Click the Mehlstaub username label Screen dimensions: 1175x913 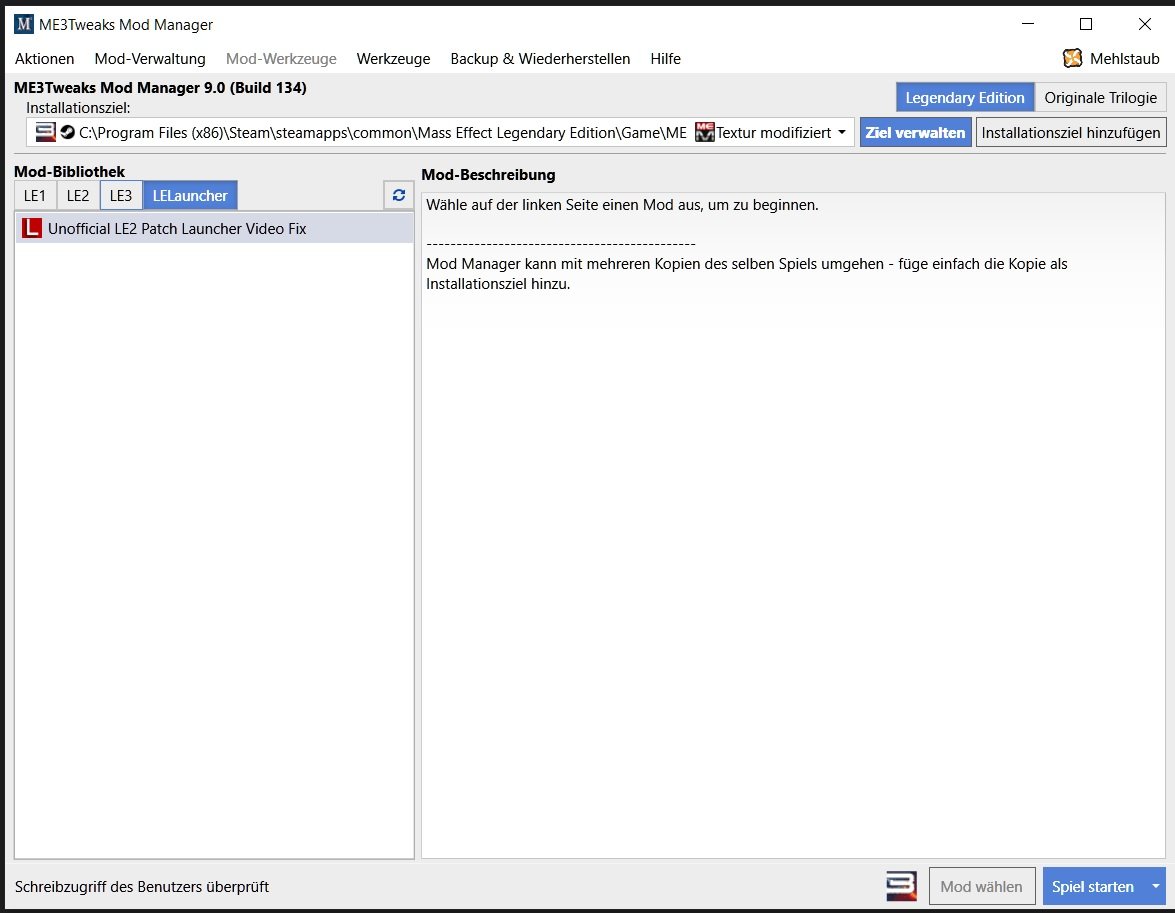pyautogui.click(x=1125, y=58)
